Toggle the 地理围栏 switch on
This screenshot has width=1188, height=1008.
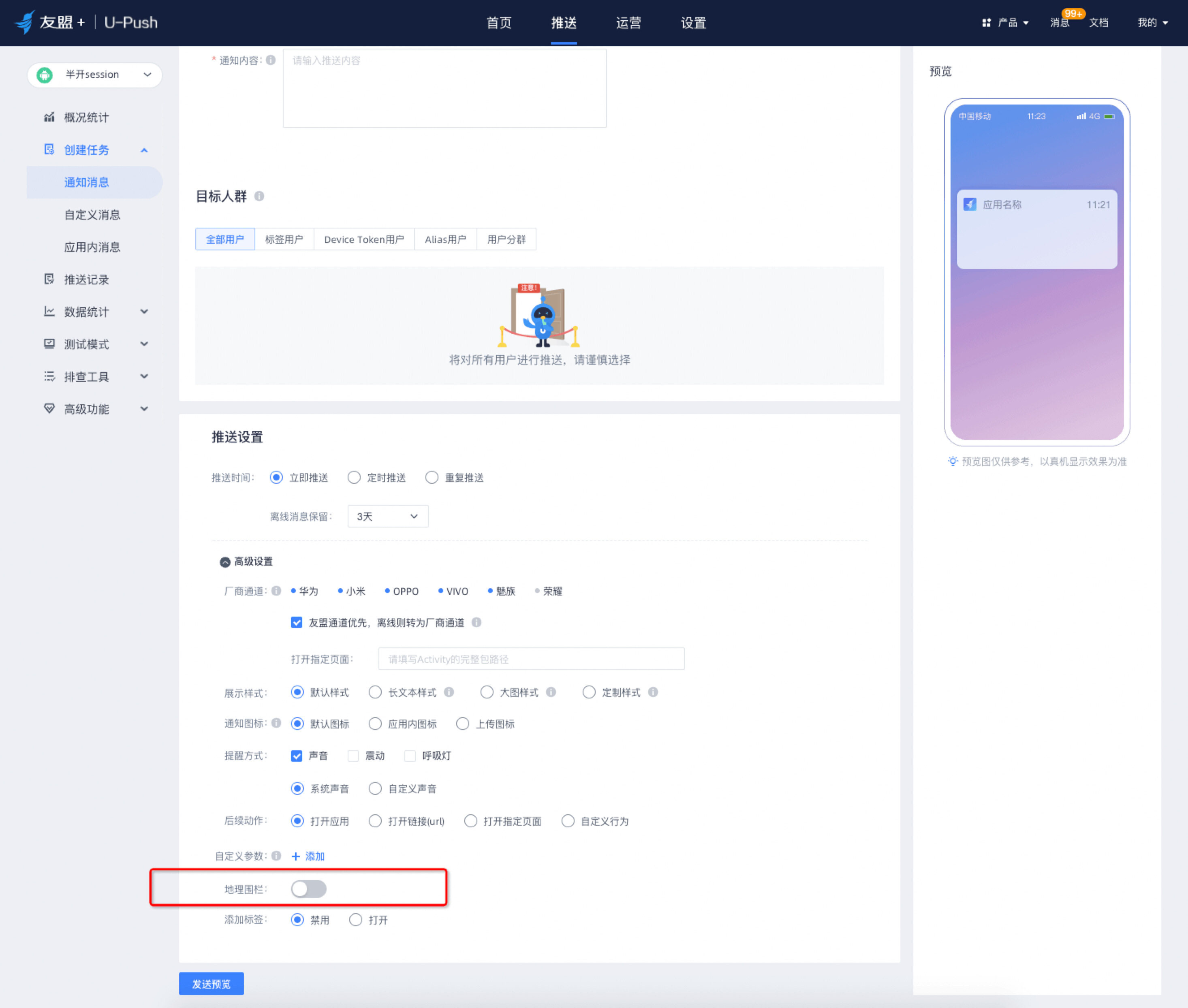tap(309, 888)
